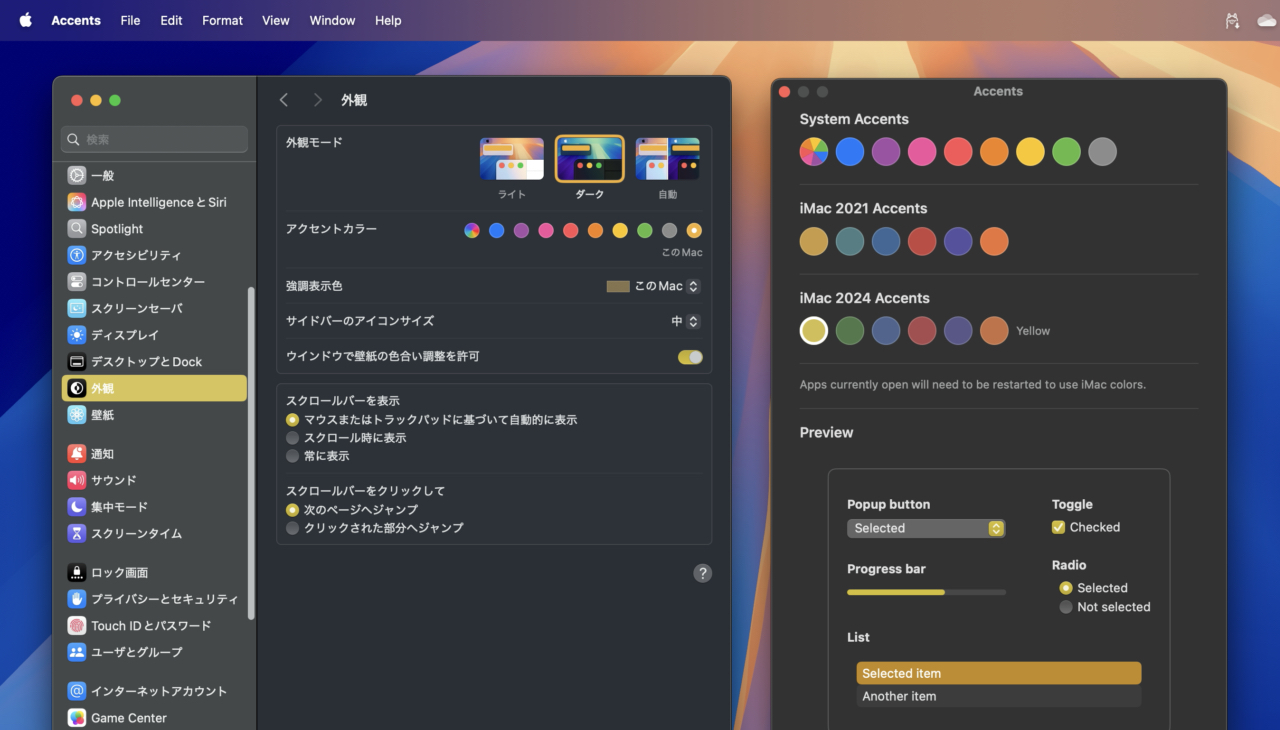Image resolution: width=1280 pixels, height=730 pixels.
Task: Select ダーク (Dark) appearance thumbnail
Action: pyautogui.click(x=590, y=159)
